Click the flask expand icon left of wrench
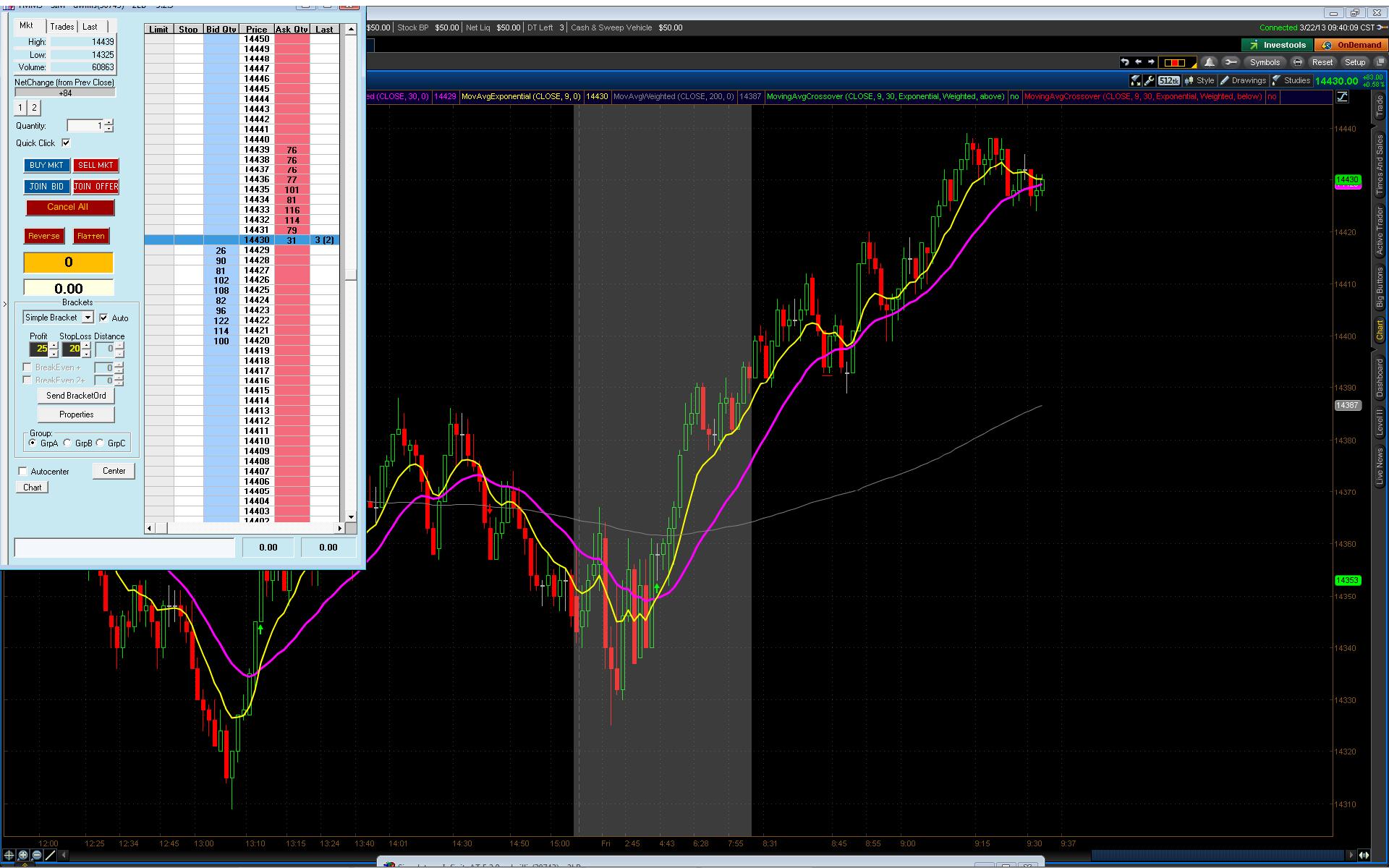Screen dimensions: 1389x868 pos(1136,81)
